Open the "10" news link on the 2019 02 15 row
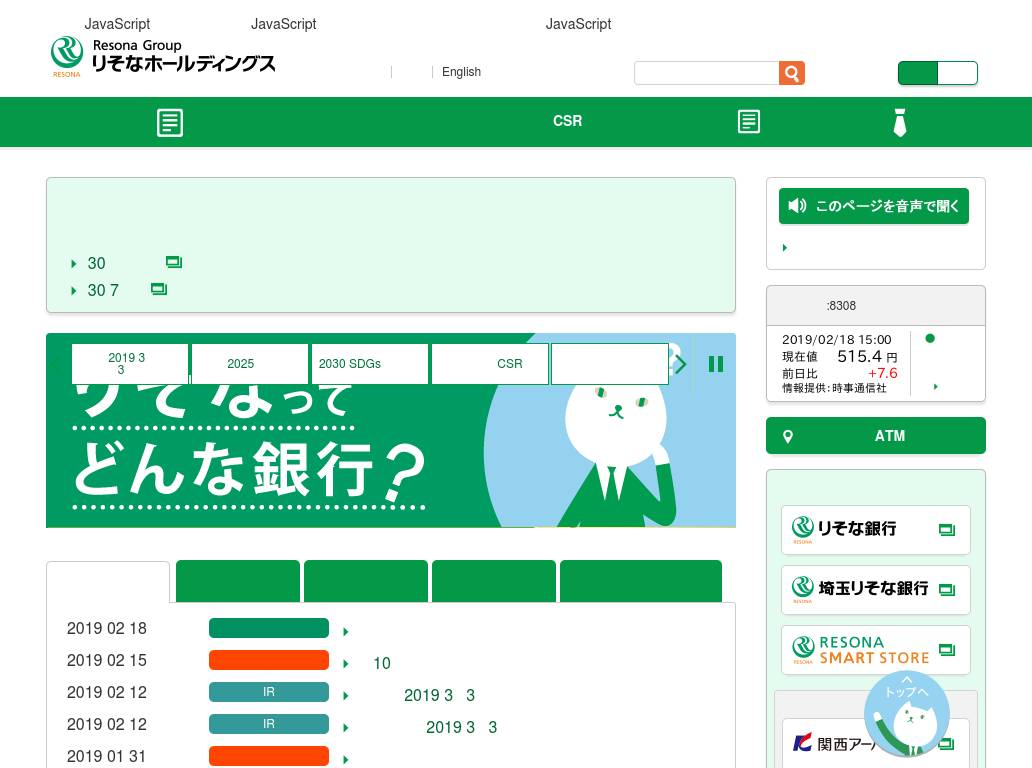The width and height of the screenshot is (1032, 768). pos(382,663)
